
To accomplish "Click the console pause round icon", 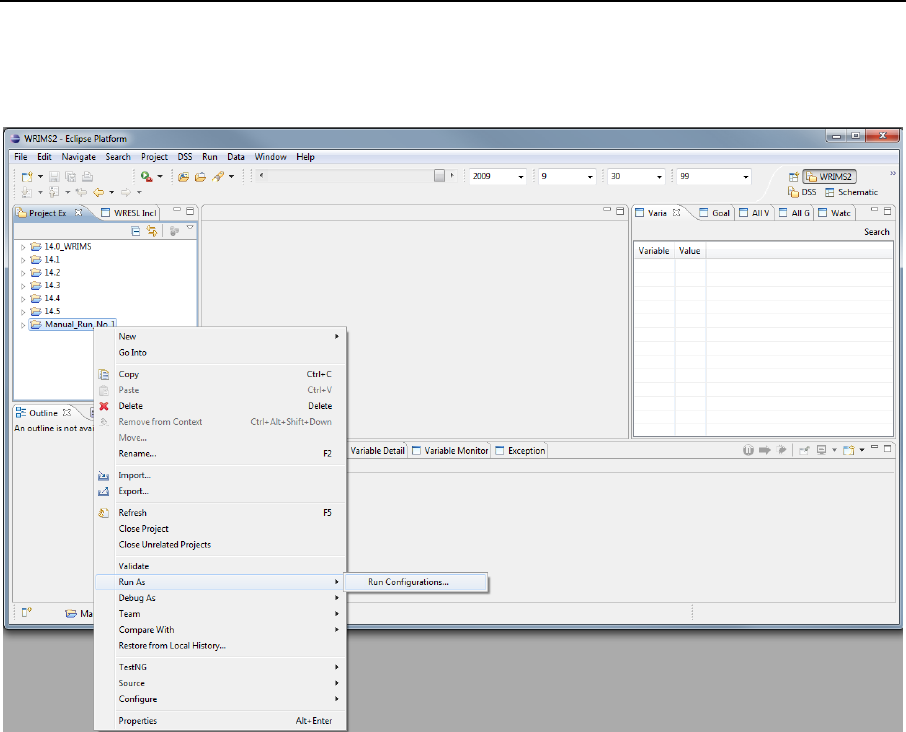I will pos(748,450).
